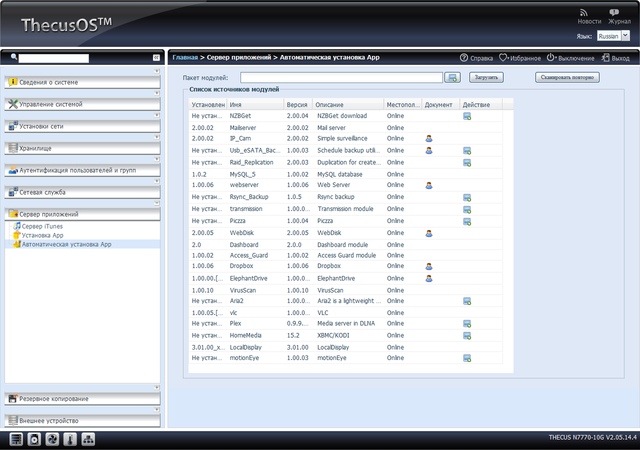Viewport: 640px width, 450px height.
Task: Click the Выключение shutdown icon
Action: 551,58
